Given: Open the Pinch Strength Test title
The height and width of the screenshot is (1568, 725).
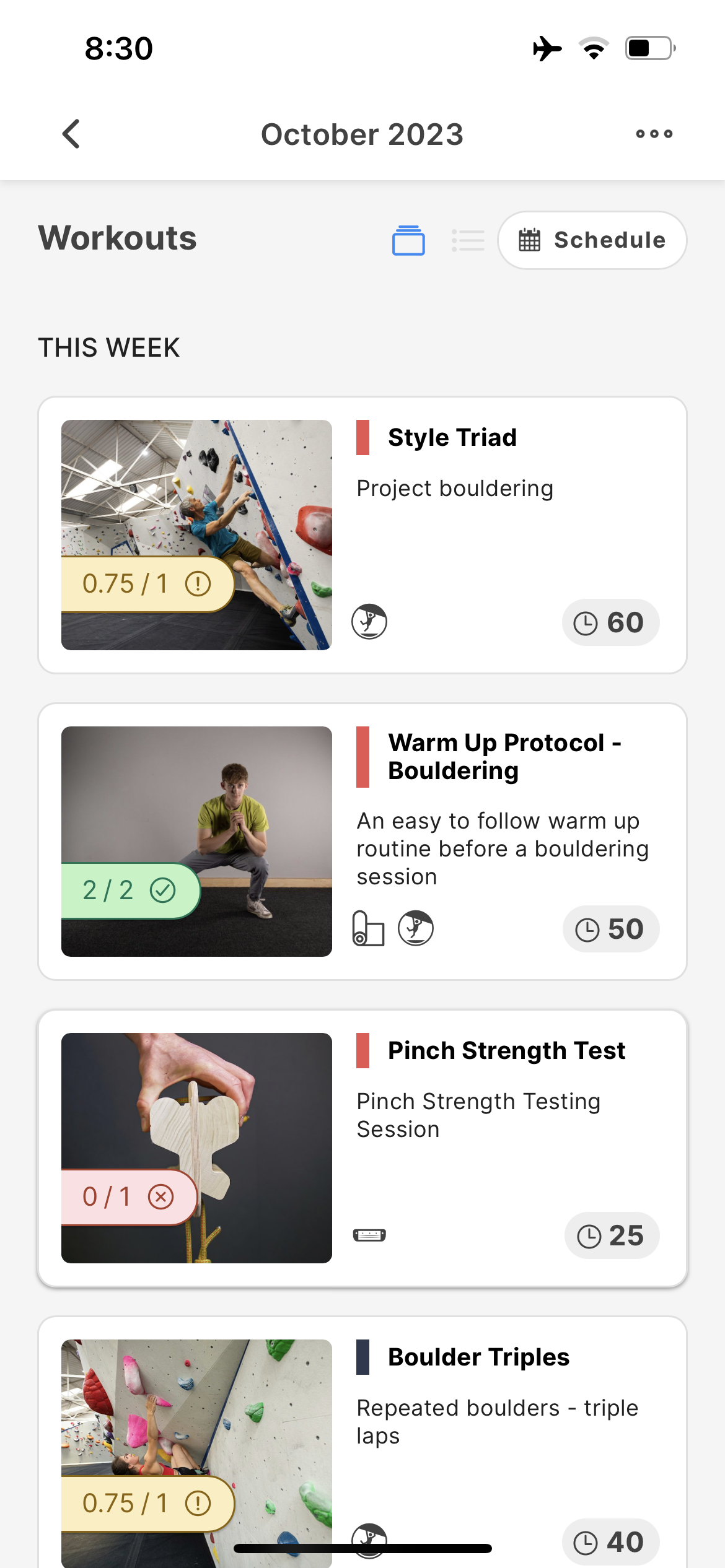Looking at the screenshot, I should 506,1050.
